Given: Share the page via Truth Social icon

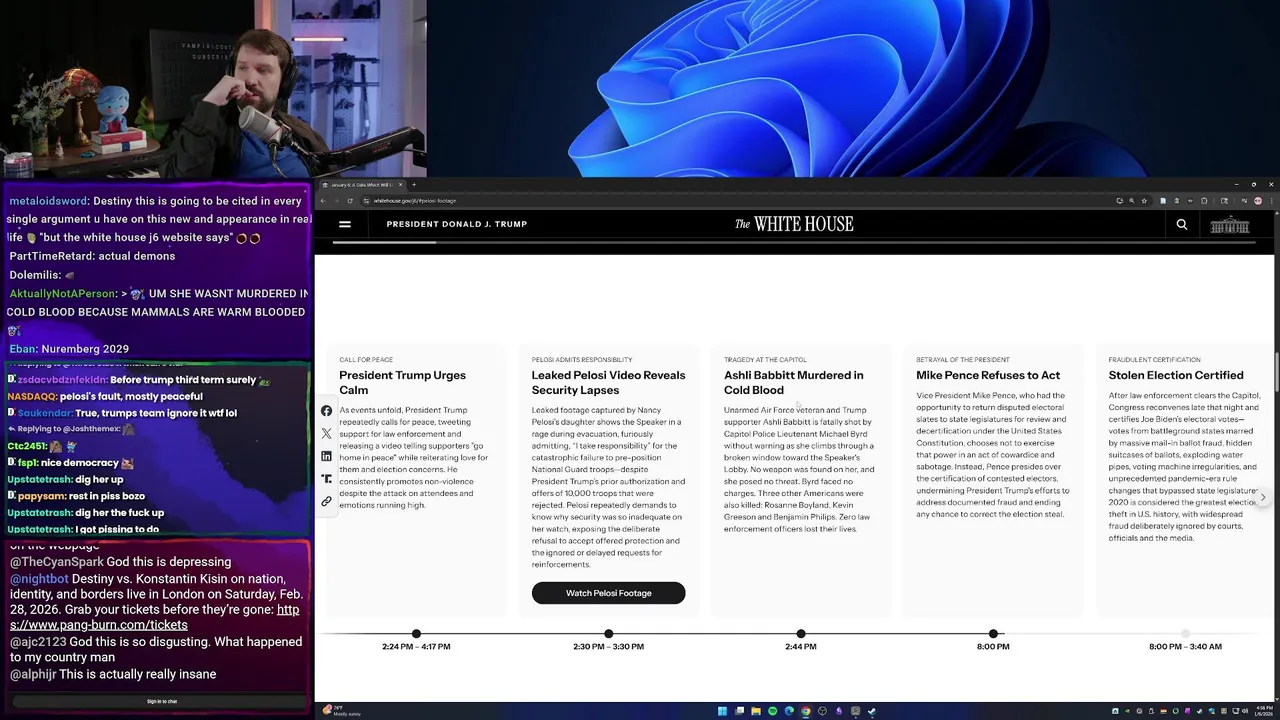Looking at the screenshot, I should pos(326,479).
